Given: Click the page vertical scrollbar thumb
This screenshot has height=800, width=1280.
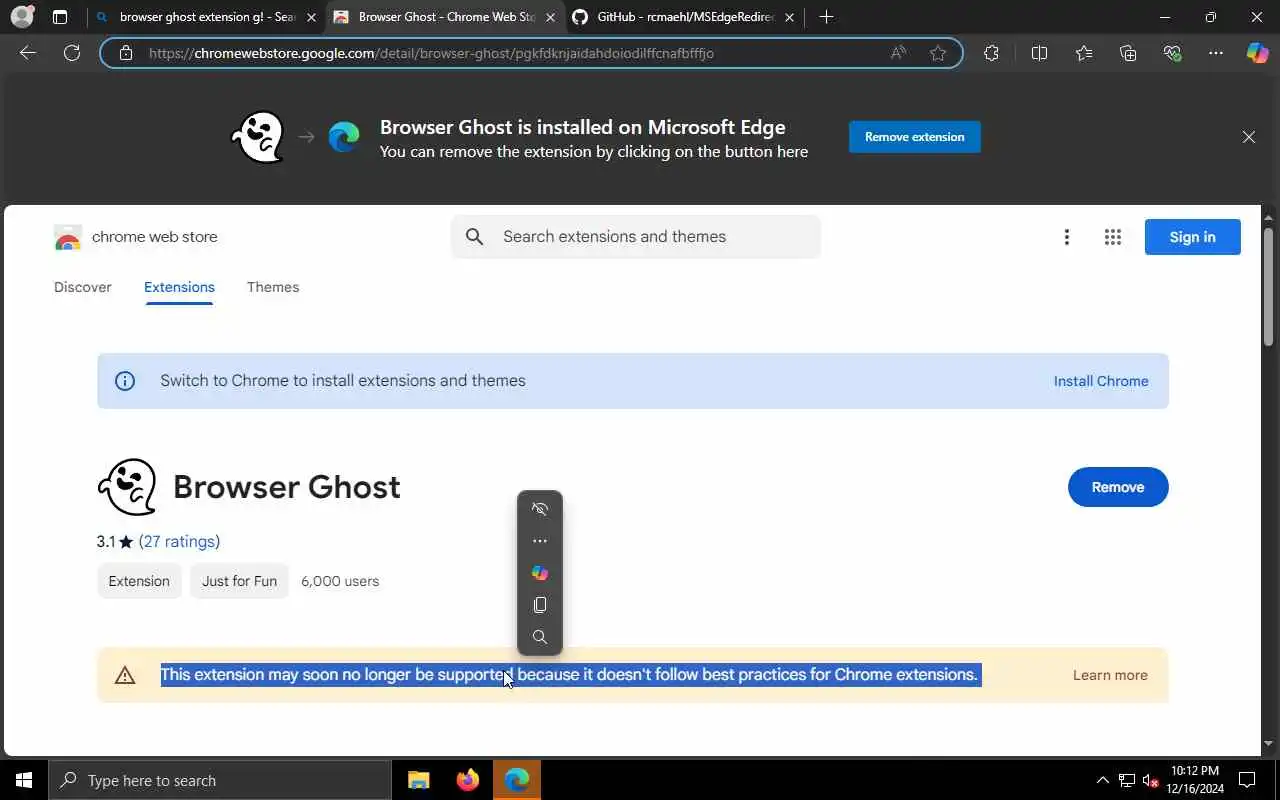Looking at the screenshot, I should point(1269,287).
